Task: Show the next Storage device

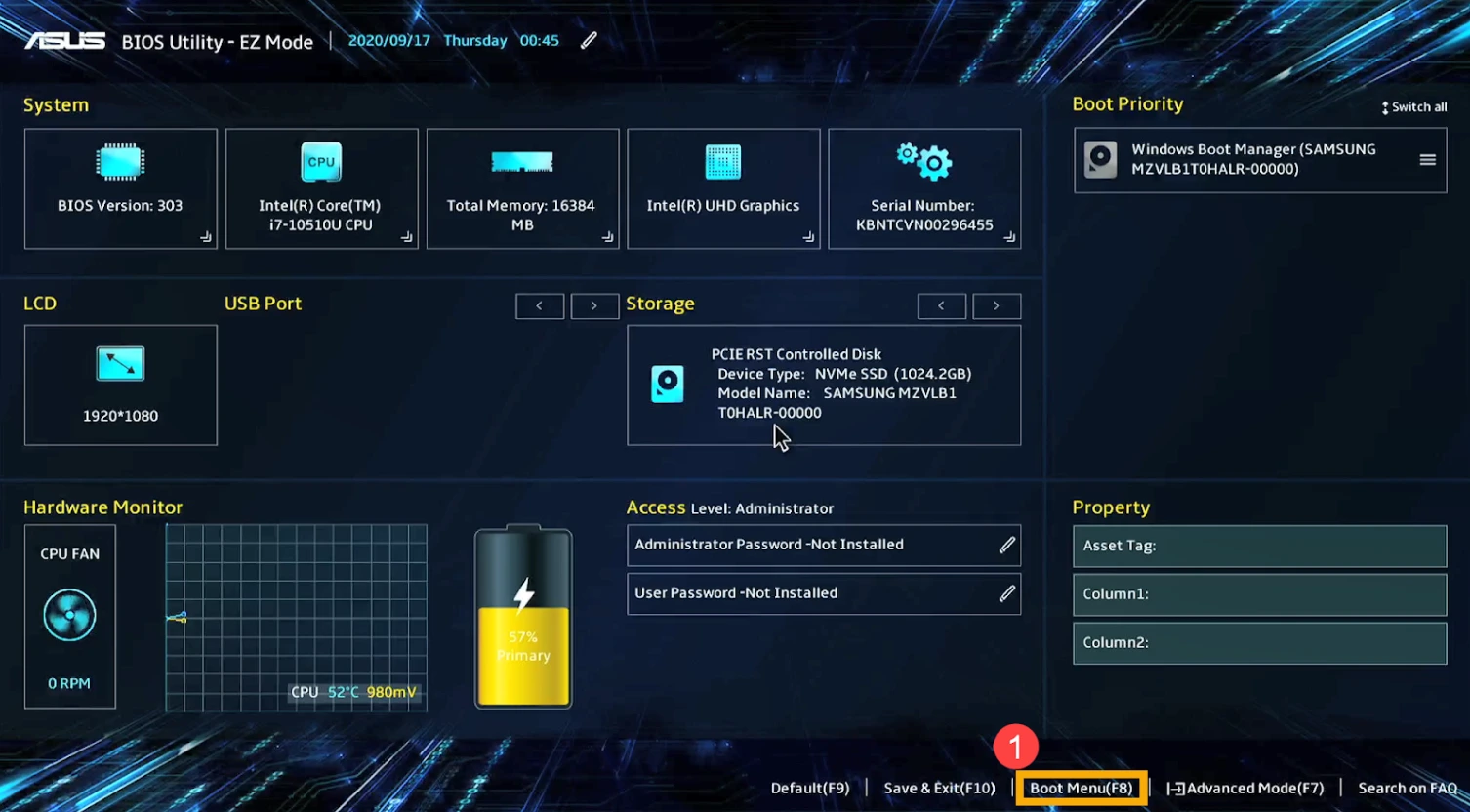Action: (997, 306)
